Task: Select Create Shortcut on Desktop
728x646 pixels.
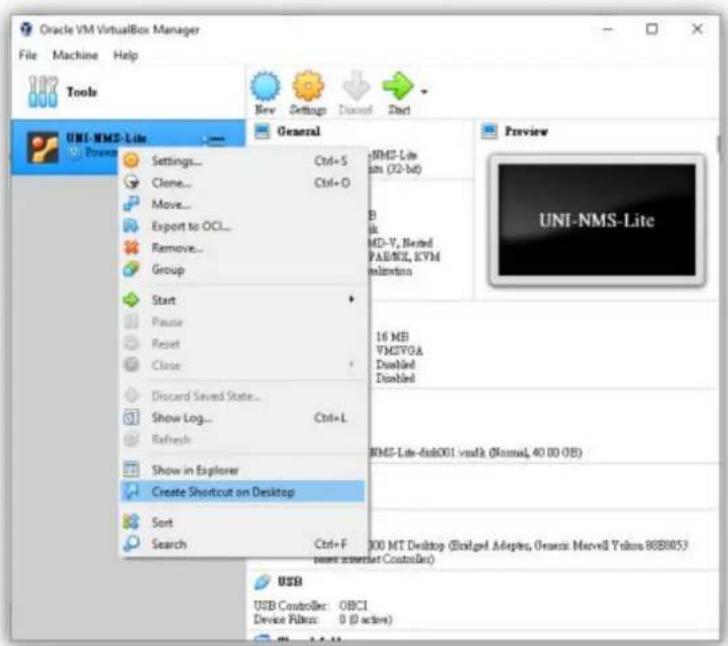Action: pyautogui.click(x=241, y=492)
